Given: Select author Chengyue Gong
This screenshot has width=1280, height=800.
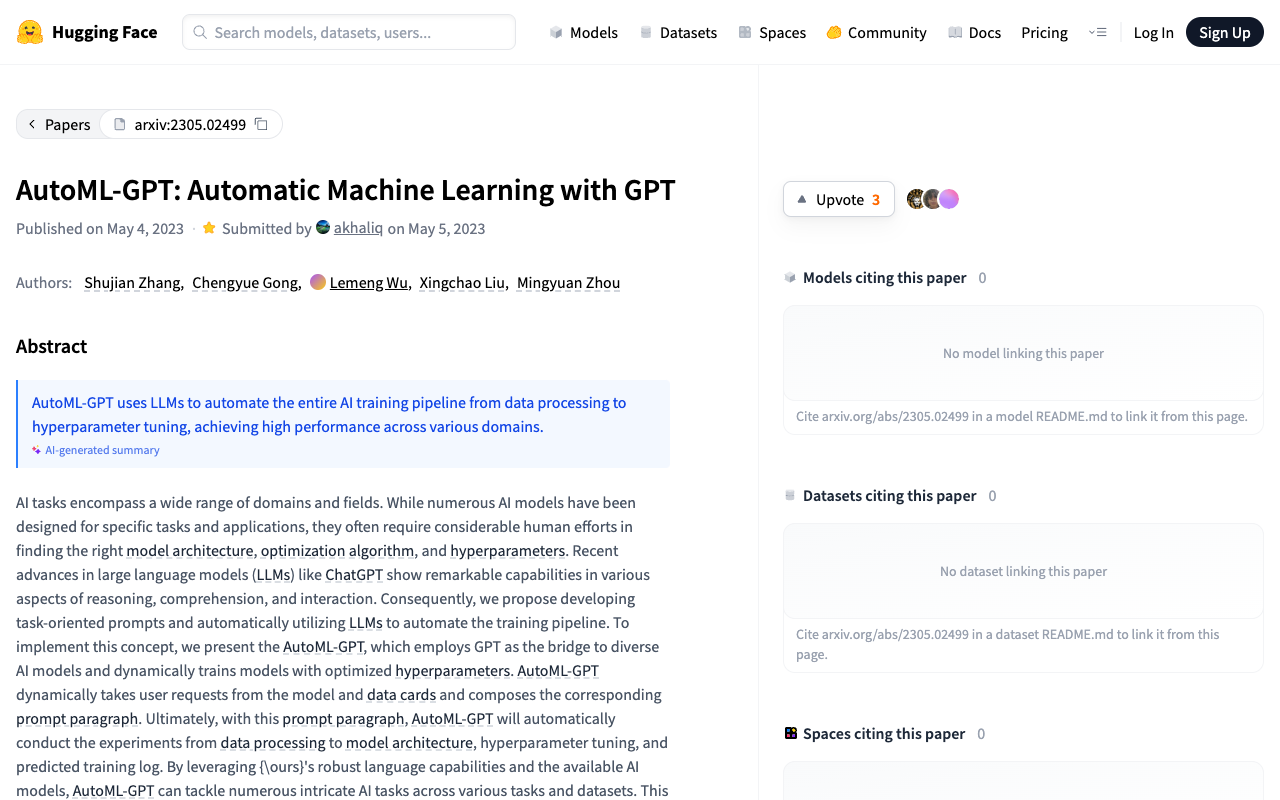Looking at the screenshot, I should 245,283.
